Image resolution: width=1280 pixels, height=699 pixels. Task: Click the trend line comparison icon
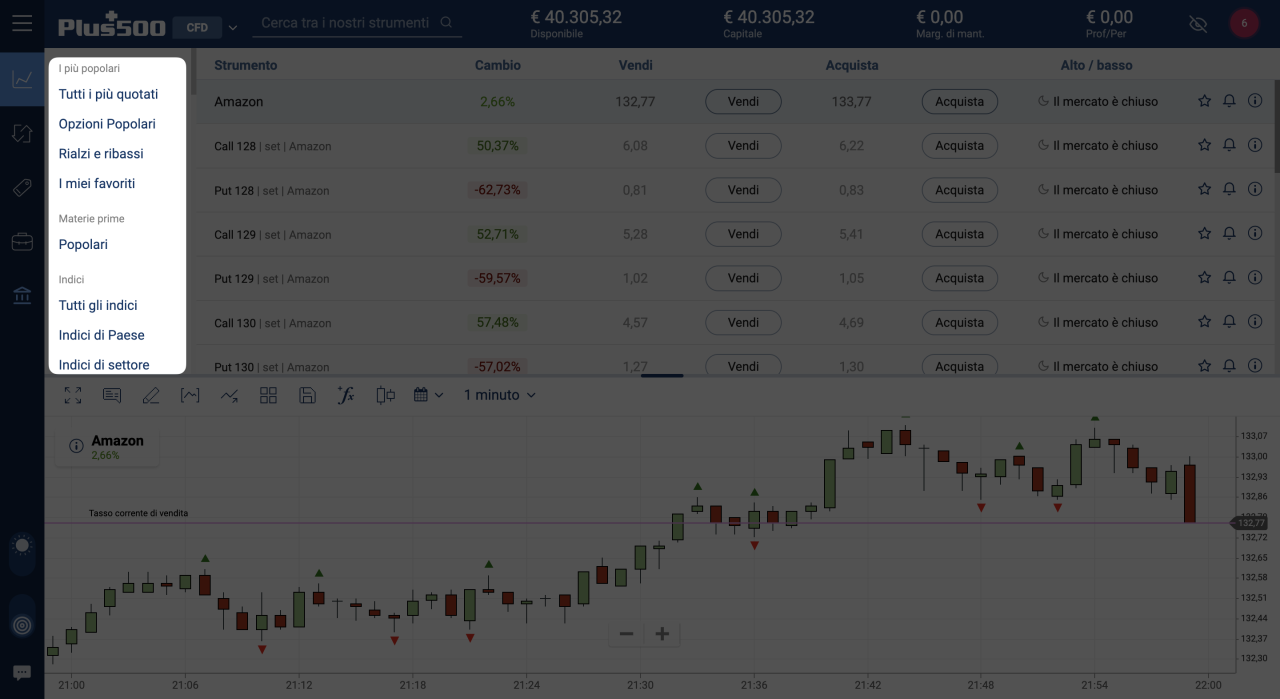point(229,395)
